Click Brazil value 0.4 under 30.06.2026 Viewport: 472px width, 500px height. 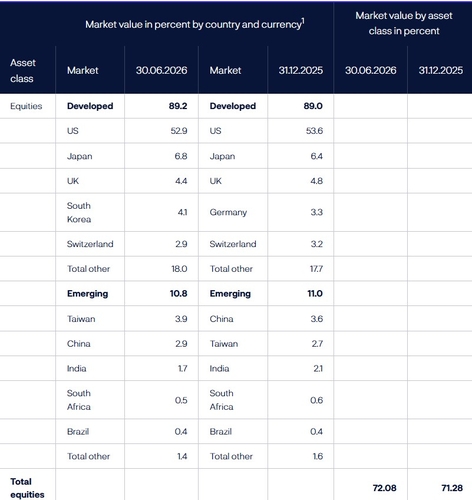pos(181,432)
